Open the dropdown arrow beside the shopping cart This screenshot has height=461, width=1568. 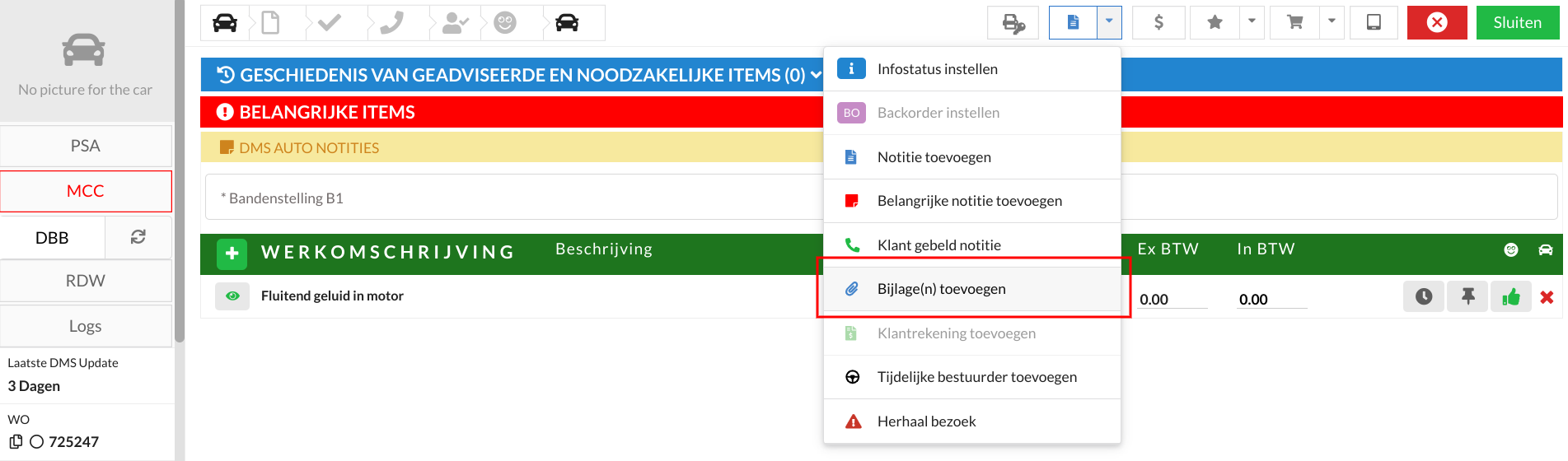[1332, 22]
